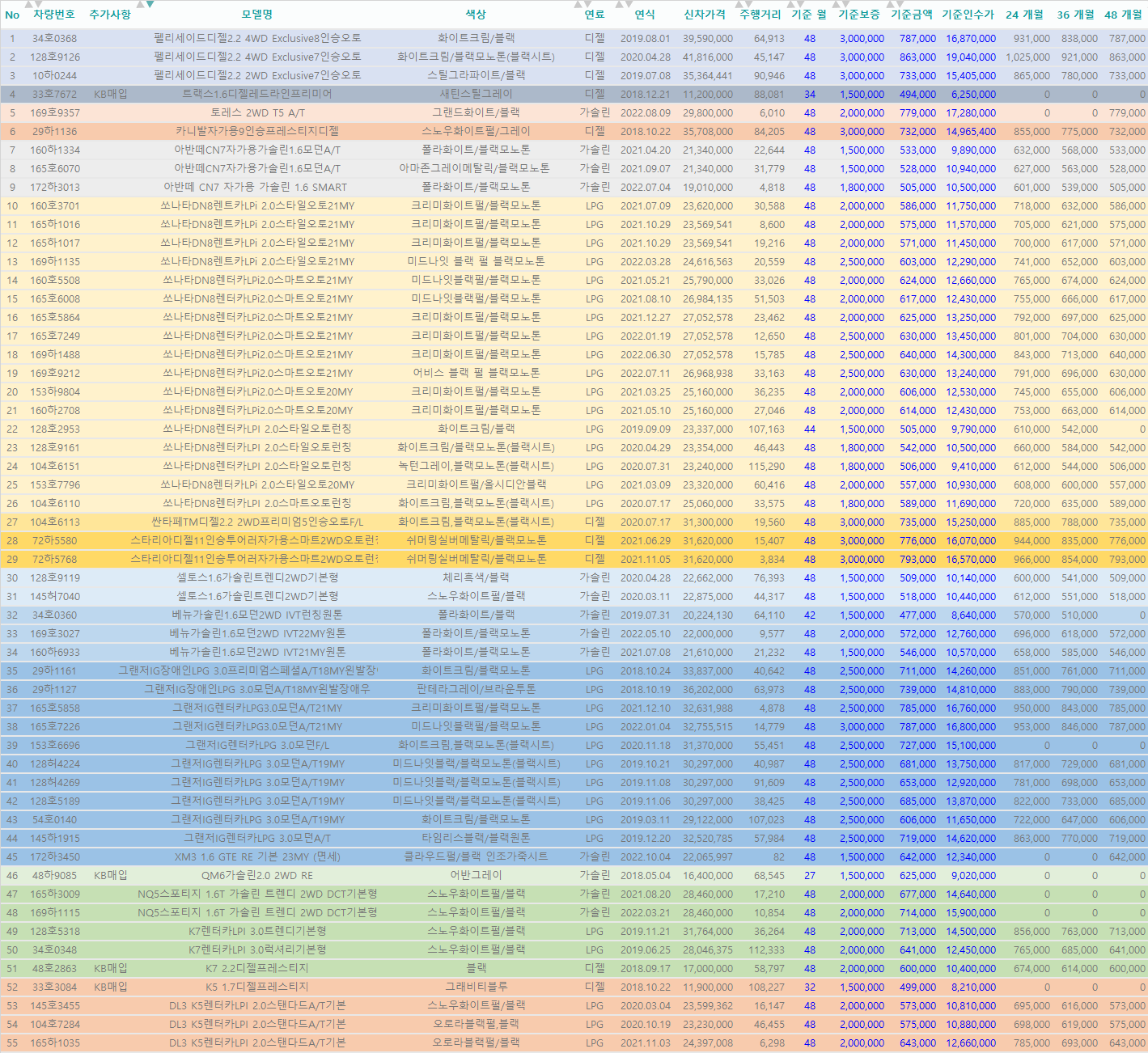Click ascending sort triangle between 주행거리 and 기준 월
The height and width of the screenshot is (1053, 1148).
tap(789, 4)
